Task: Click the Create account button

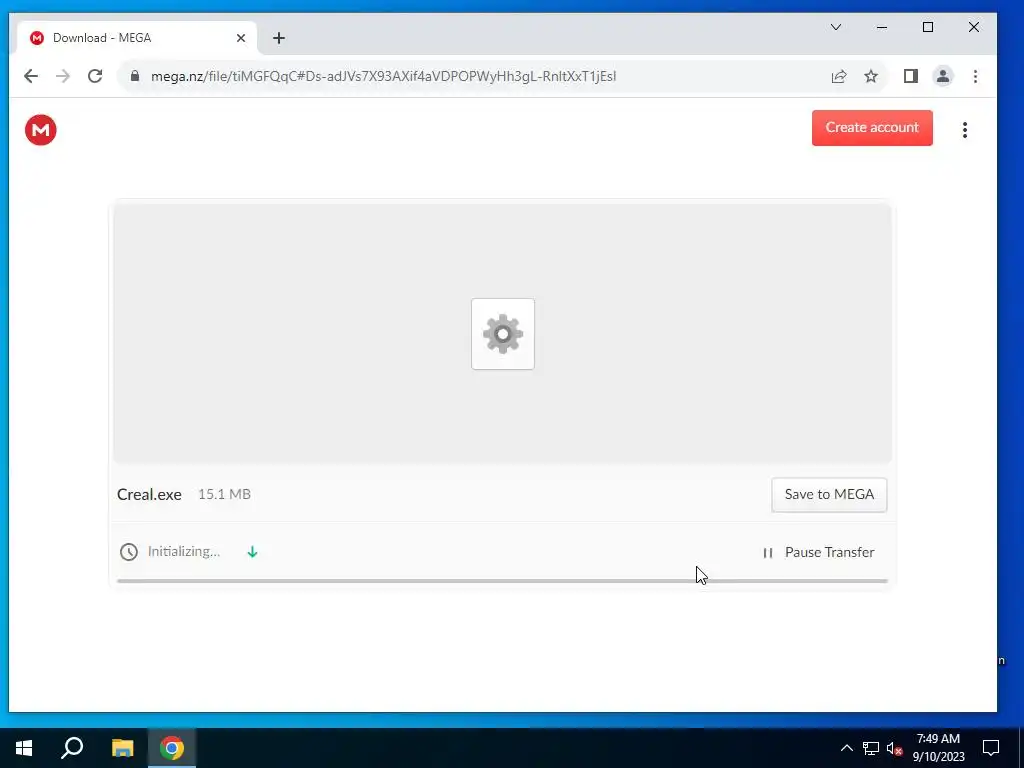Action: click(x=872, y=127)
